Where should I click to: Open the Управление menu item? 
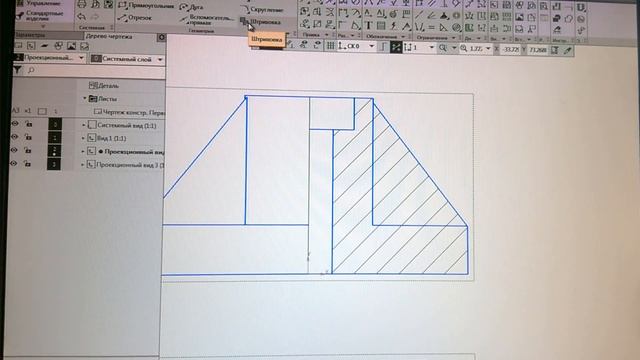pos(39,3)
